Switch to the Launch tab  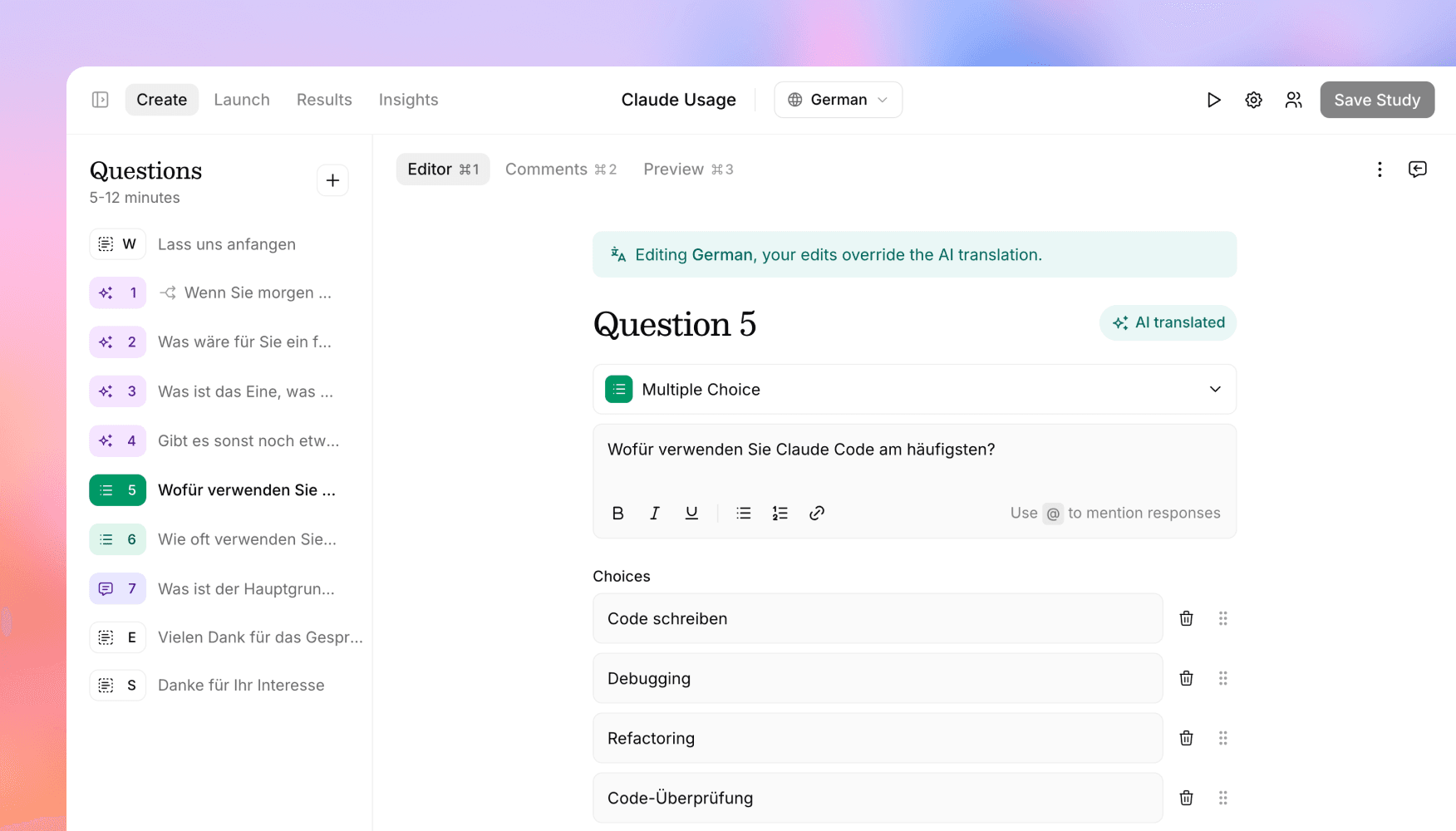[x=242, y=100]
